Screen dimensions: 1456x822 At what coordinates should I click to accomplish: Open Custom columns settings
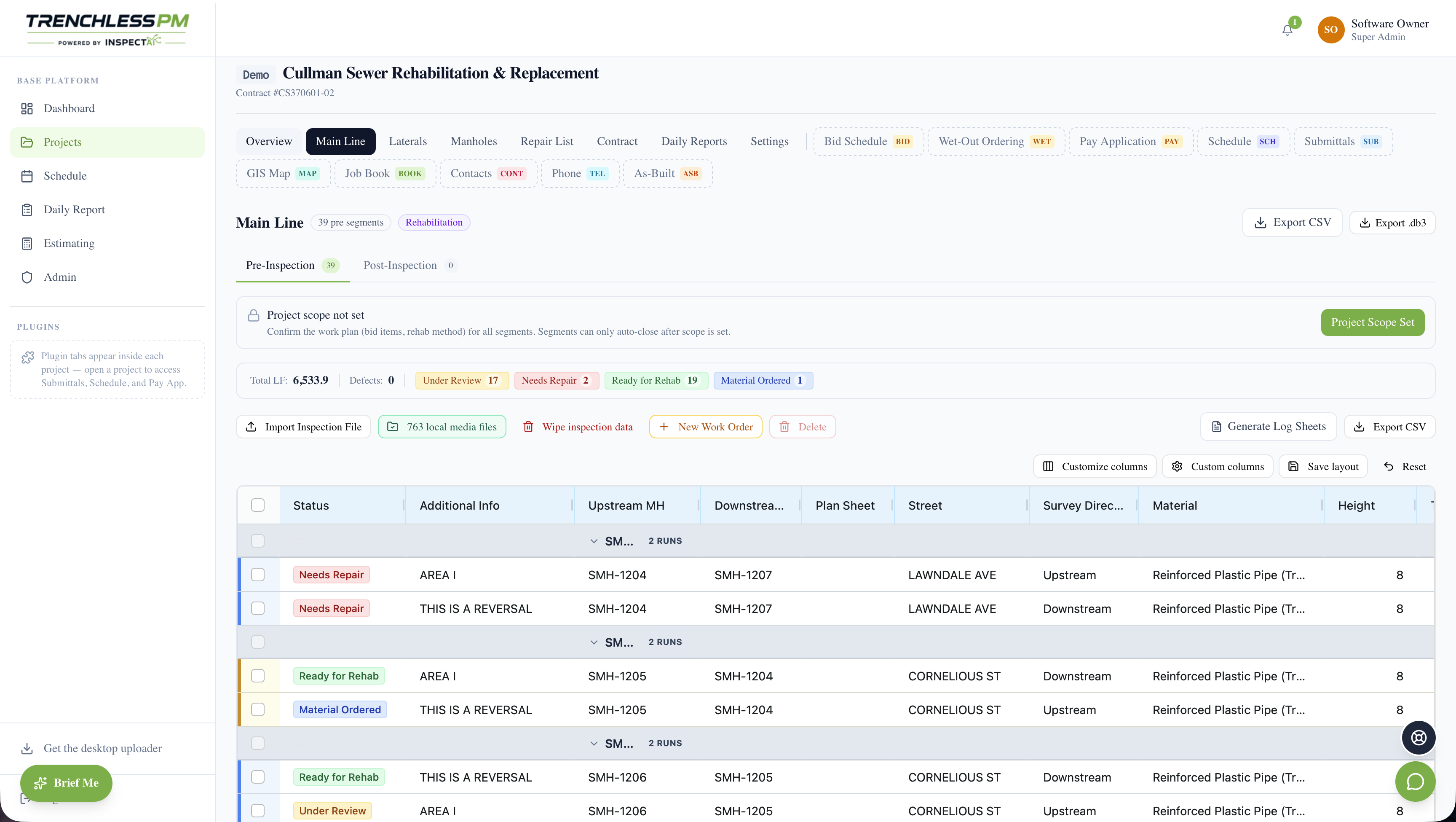tap(1218, 466)
